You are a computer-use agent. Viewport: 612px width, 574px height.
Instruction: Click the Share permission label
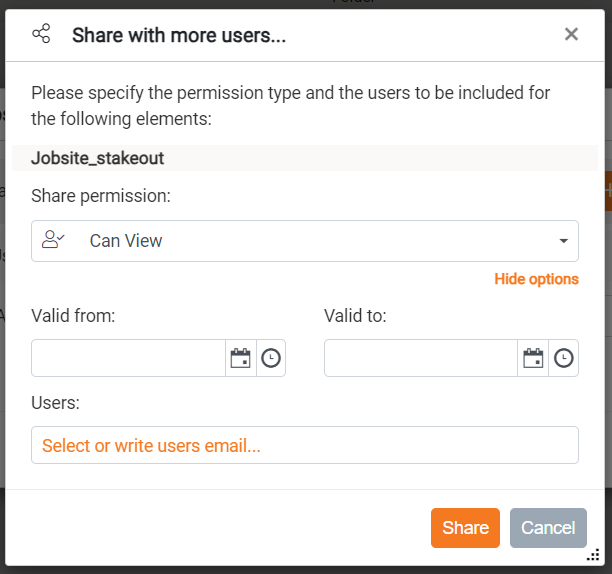coord(101,195)
